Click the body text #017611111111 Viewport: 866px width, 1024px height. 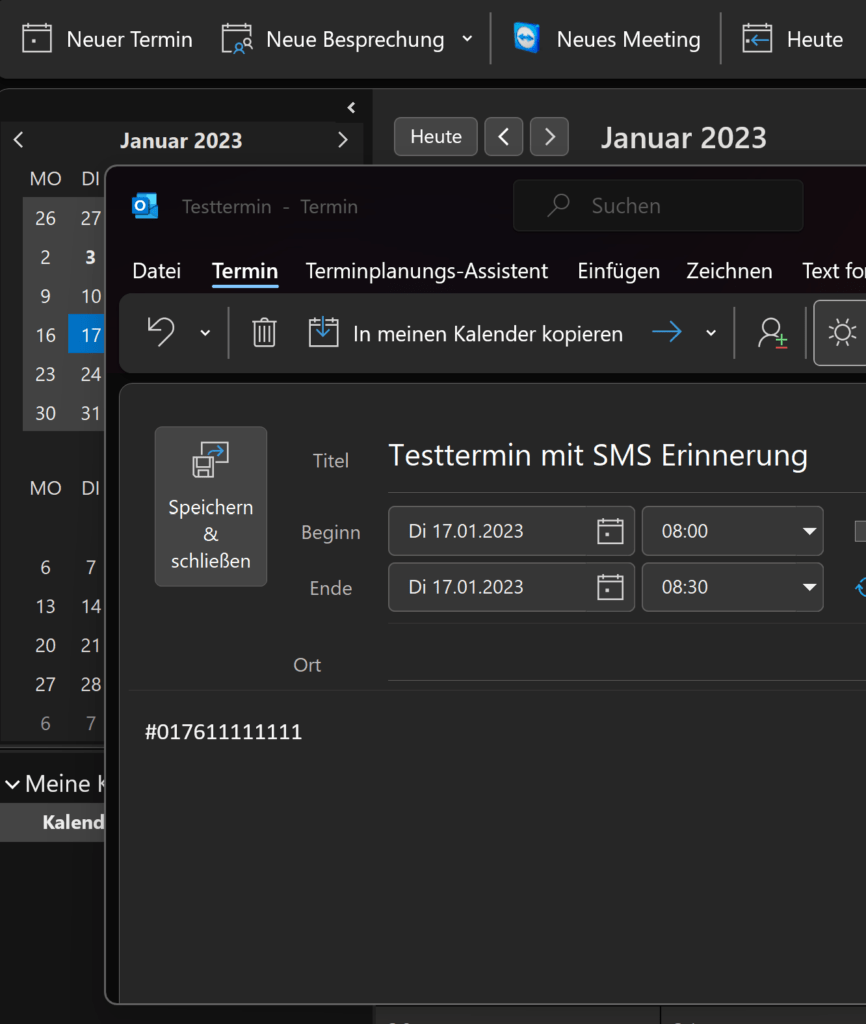tap(223, 732)
